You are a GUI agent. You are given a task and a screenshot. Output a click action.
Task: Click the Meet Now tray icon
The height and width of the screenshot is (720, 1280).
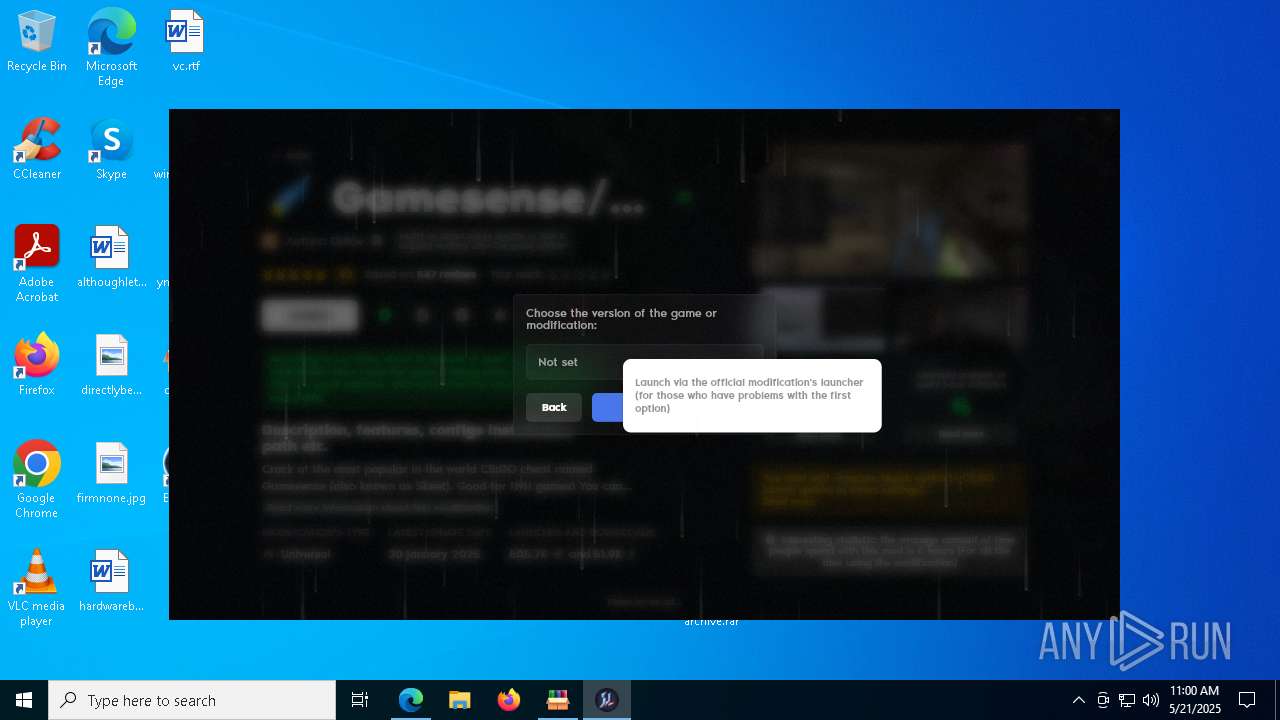pos(1103,700)
